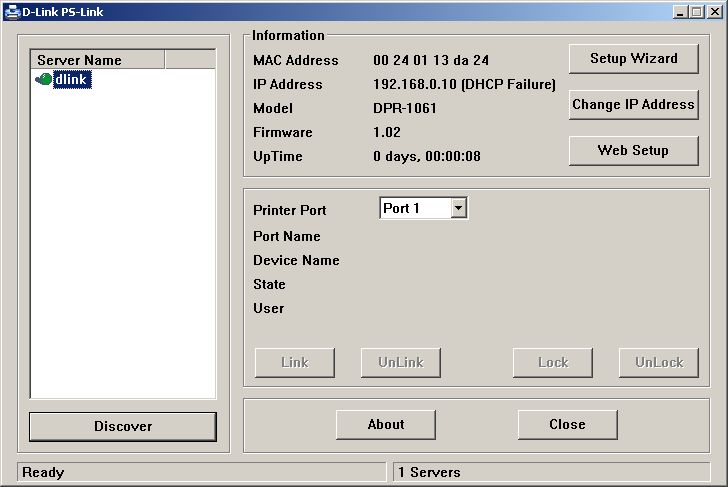Click the UpTime value 0 days, 00:00:08

[427, 157]
